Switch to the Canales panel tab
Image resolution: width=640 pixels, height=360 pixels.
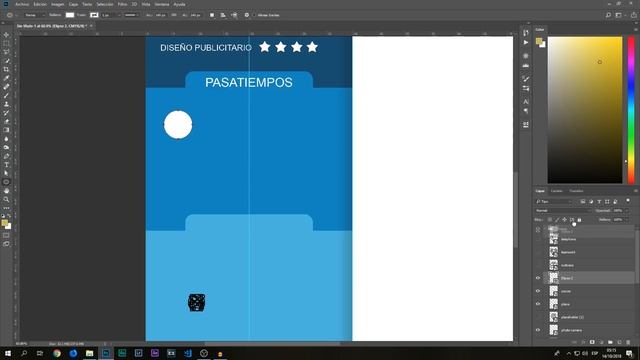click(557, 191)
